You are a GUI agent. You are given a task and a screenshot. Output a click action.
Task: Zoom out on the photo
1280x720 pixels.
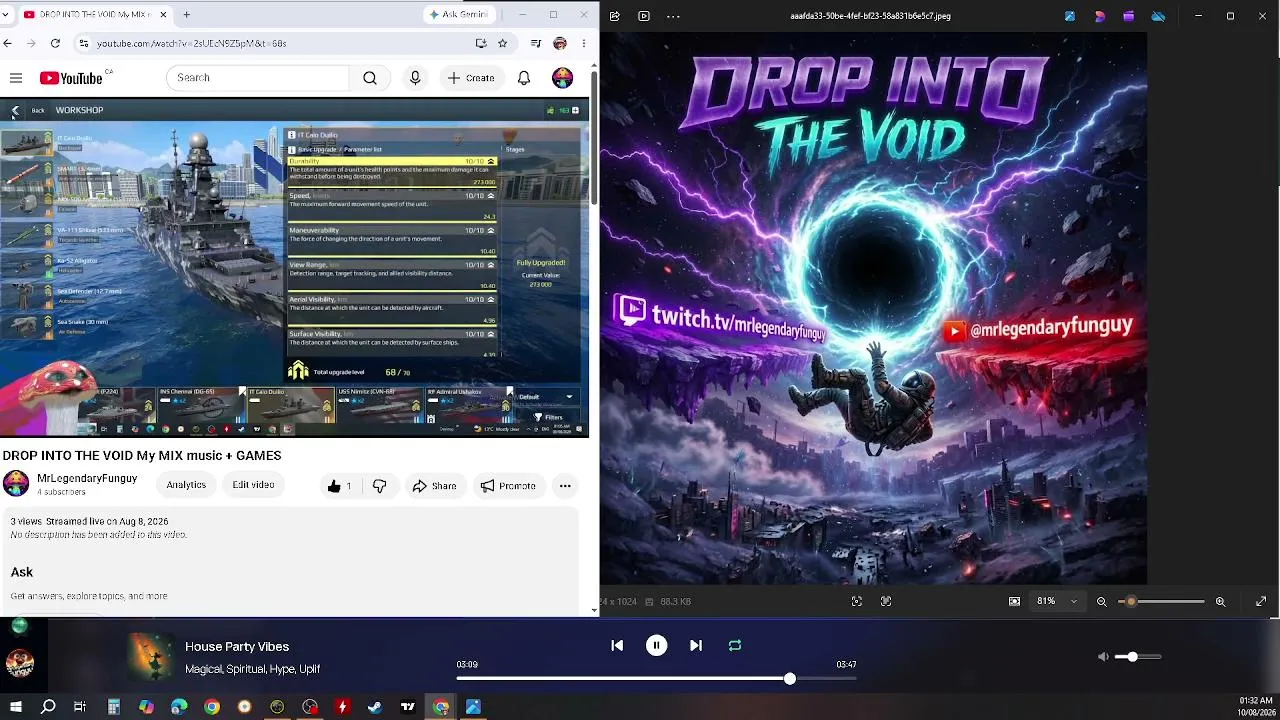[1101, 601]
